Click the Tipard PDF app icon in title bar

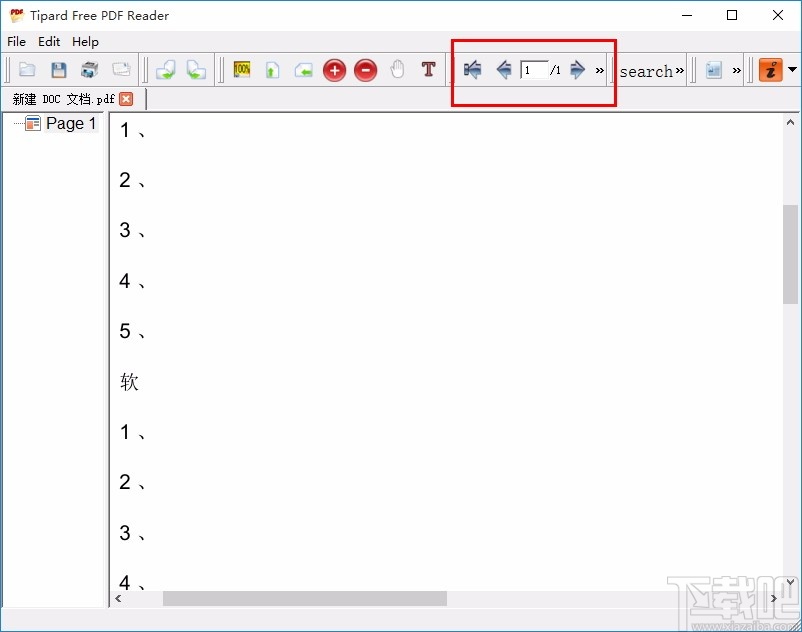coord(17,15)
